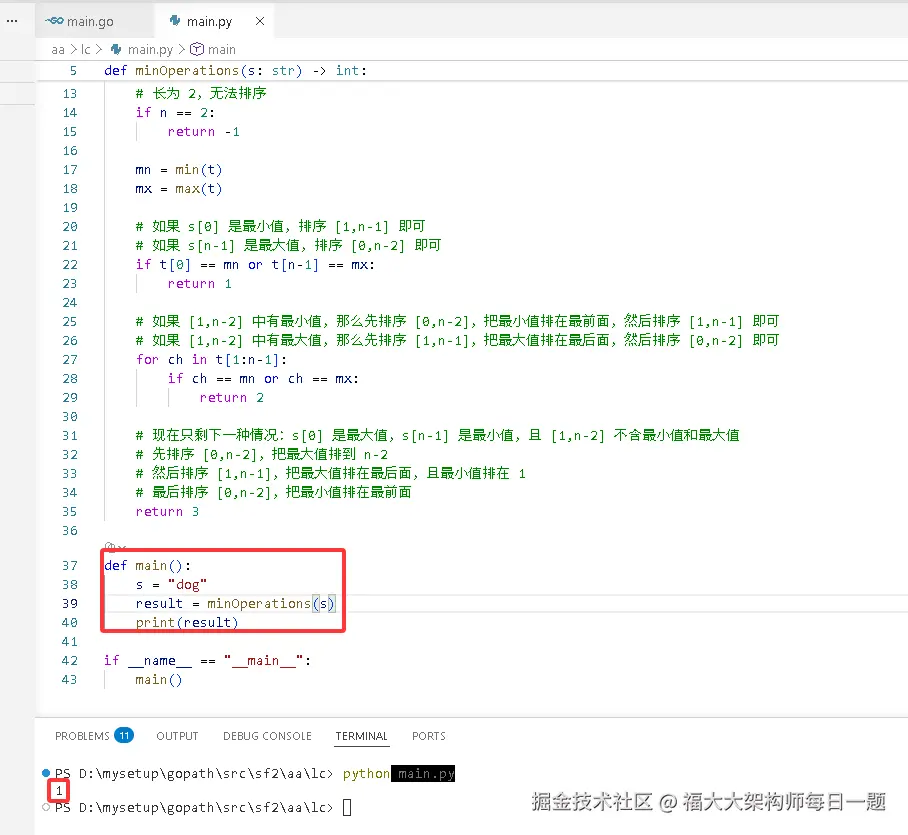Close the main.py tab

tap(260, 21)
